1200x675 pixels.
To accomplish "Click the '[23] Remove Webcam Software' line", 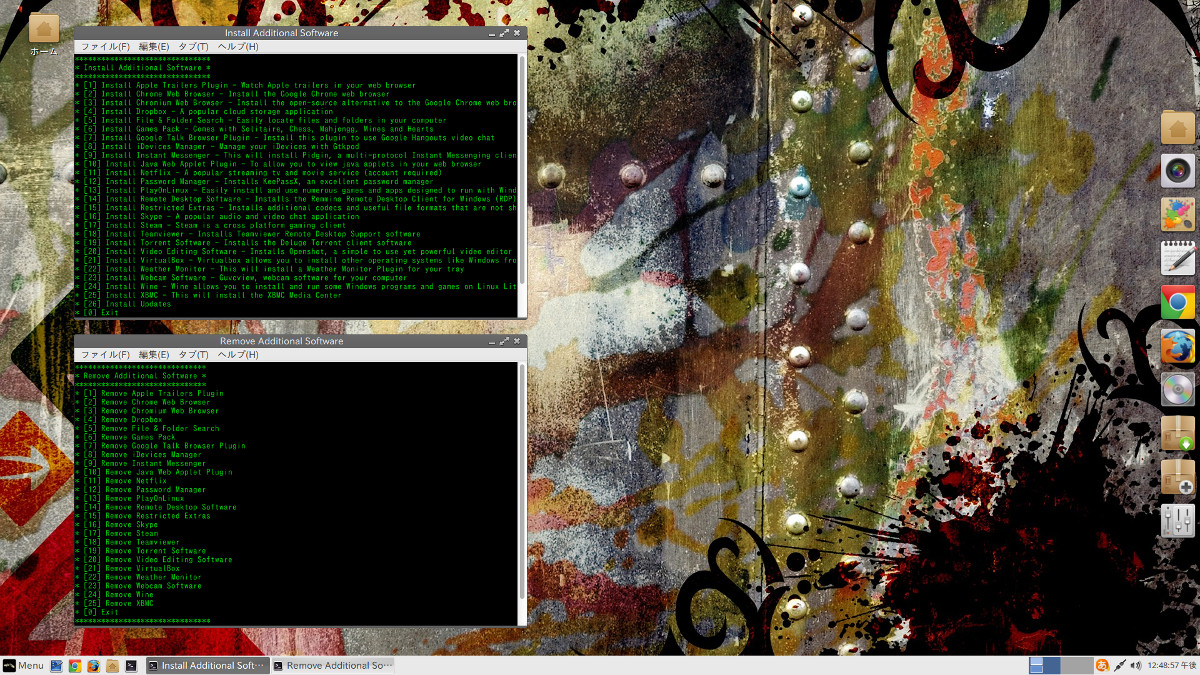I will click(137, 586).
